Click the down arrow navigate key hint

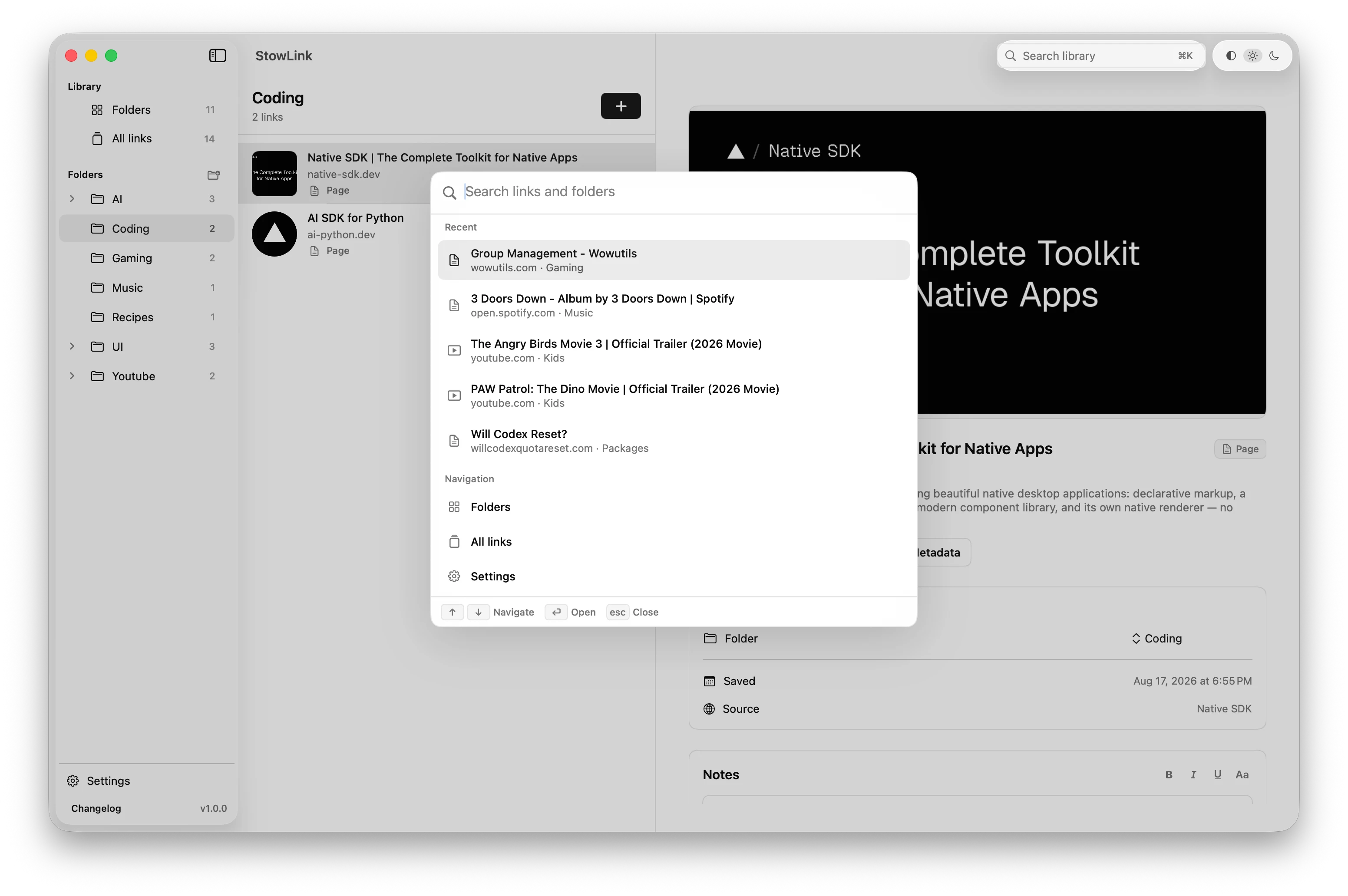click(478, 612)
